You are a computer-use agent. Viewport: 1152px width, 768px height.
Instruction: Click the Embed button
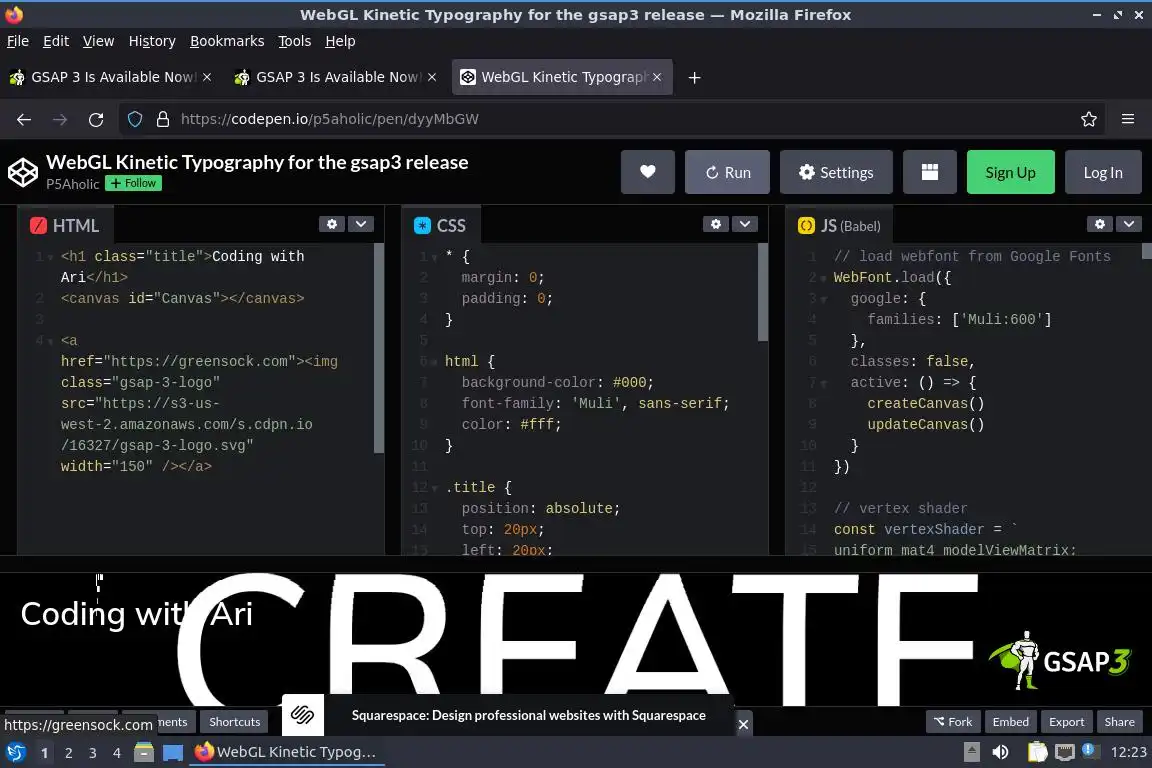(1010, 722)
